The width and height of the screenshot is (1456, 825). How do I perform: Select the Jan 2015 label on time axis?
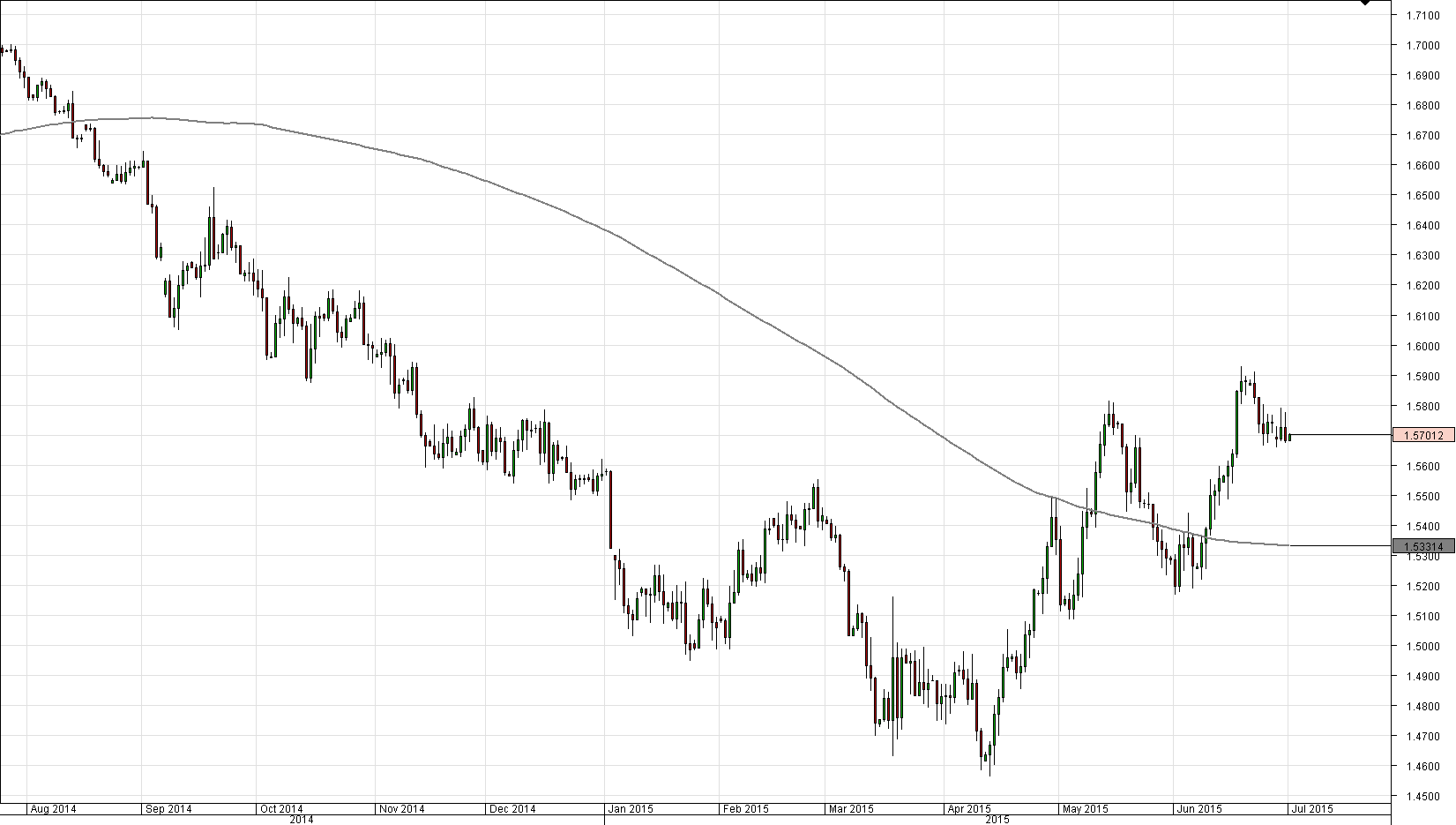631,808
